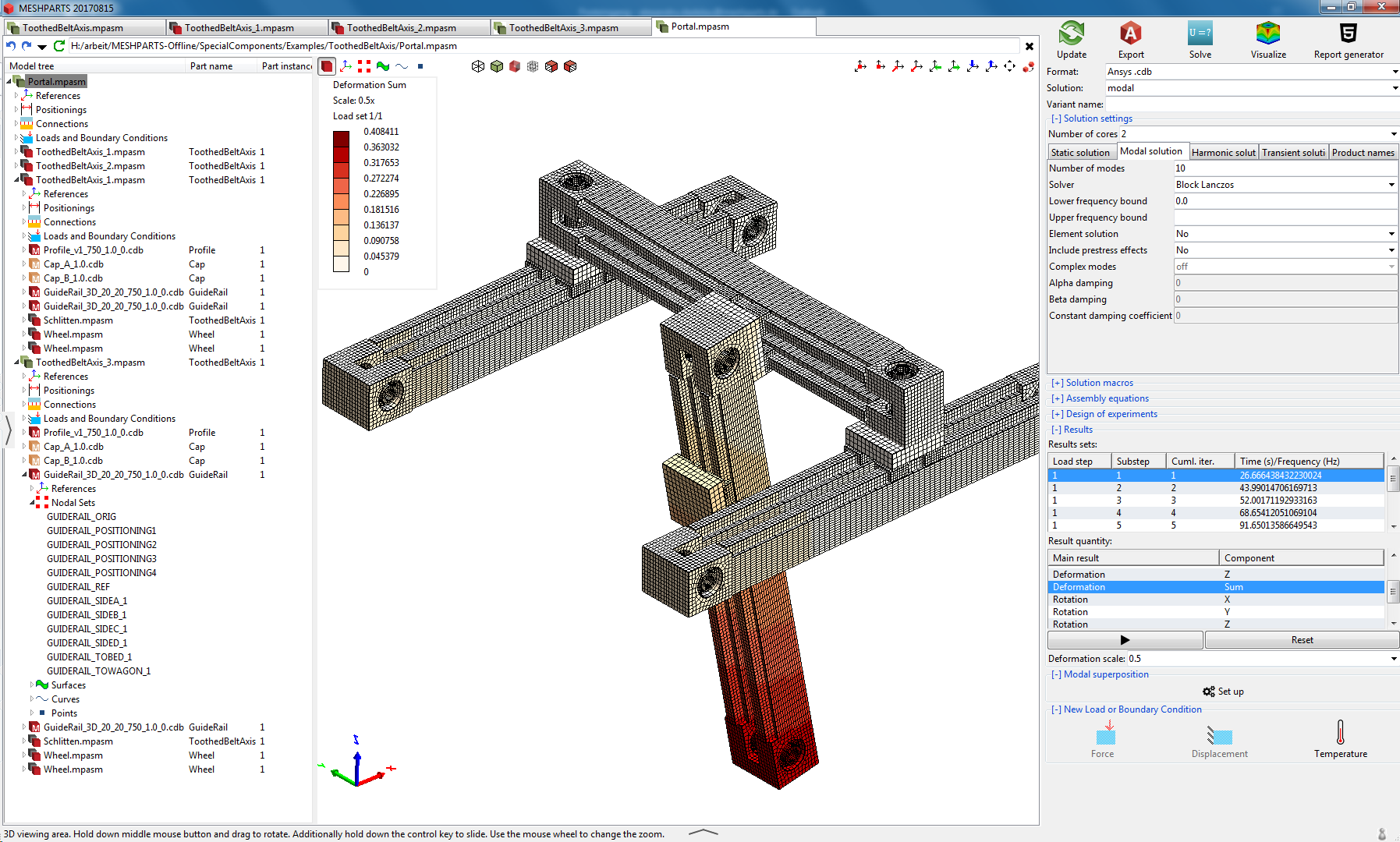Switch to the Static solution tab
Image resolution: width=1400 pixels, height=842 pixels.
pyautogui.click(x=1079, y=152)
